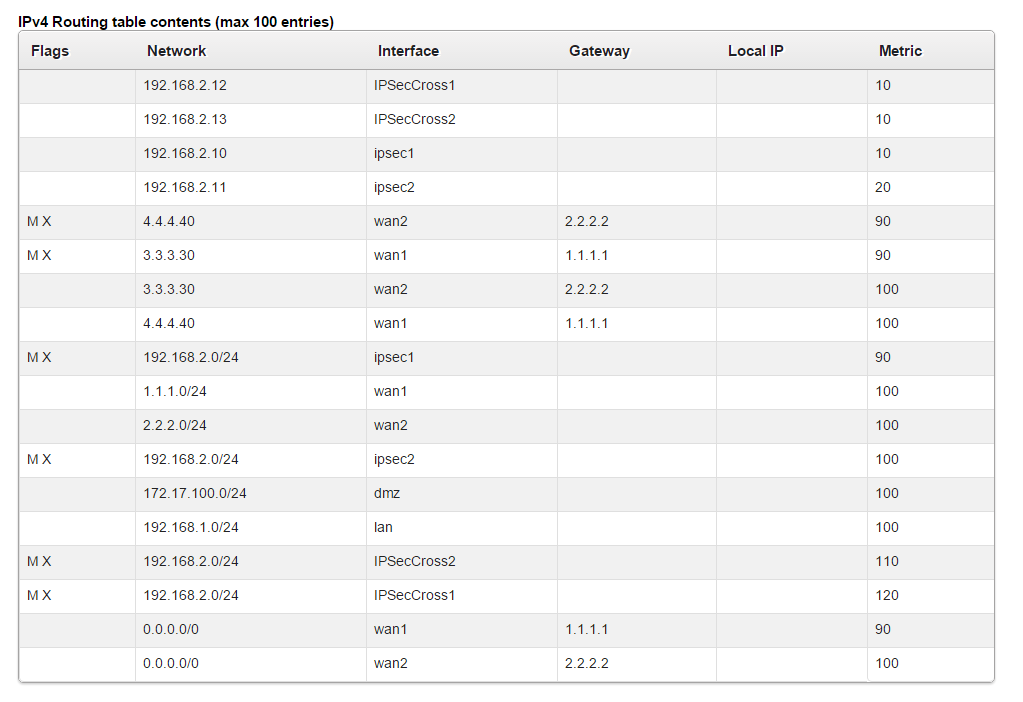Click the metric value 20
The image size is (1023, 702).
(883, 188)
